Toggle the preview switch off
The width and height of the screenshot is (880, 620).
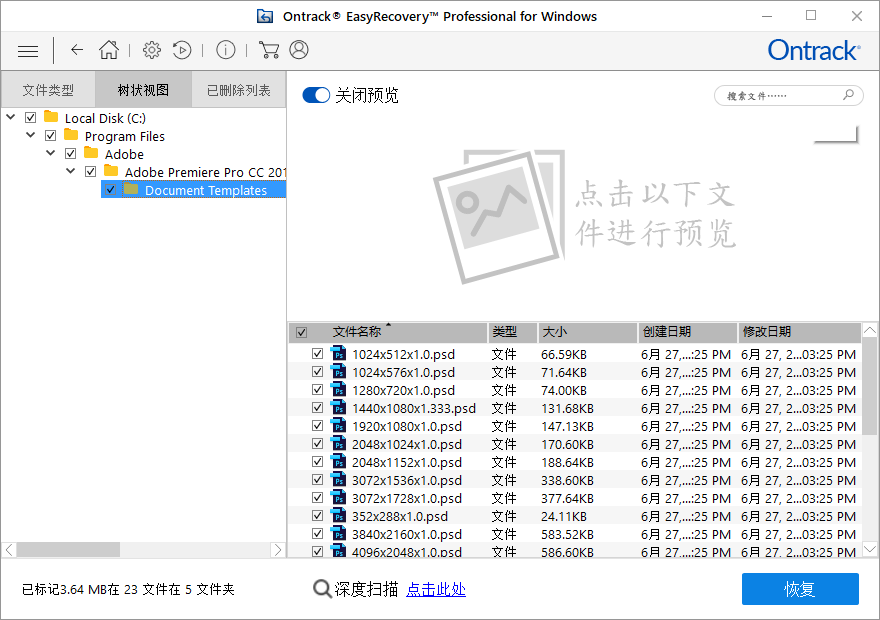point(316,95)
